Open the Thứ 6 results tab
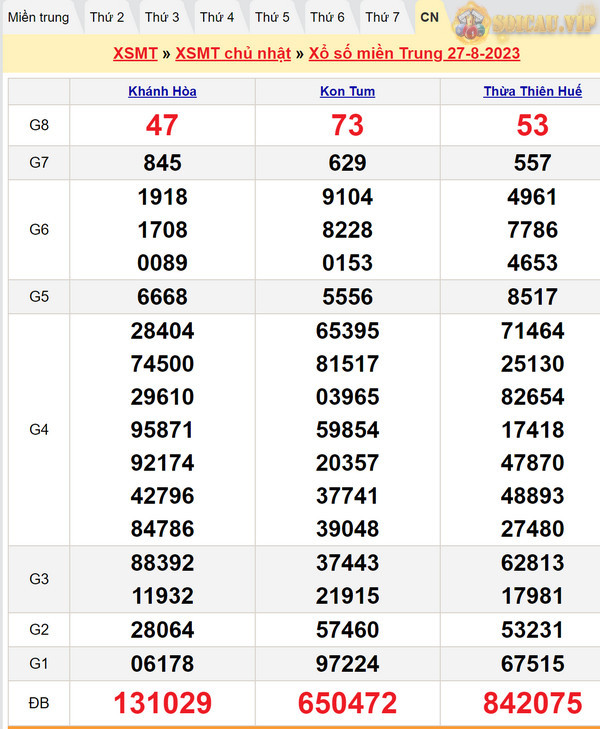 (x=327, y=17)
